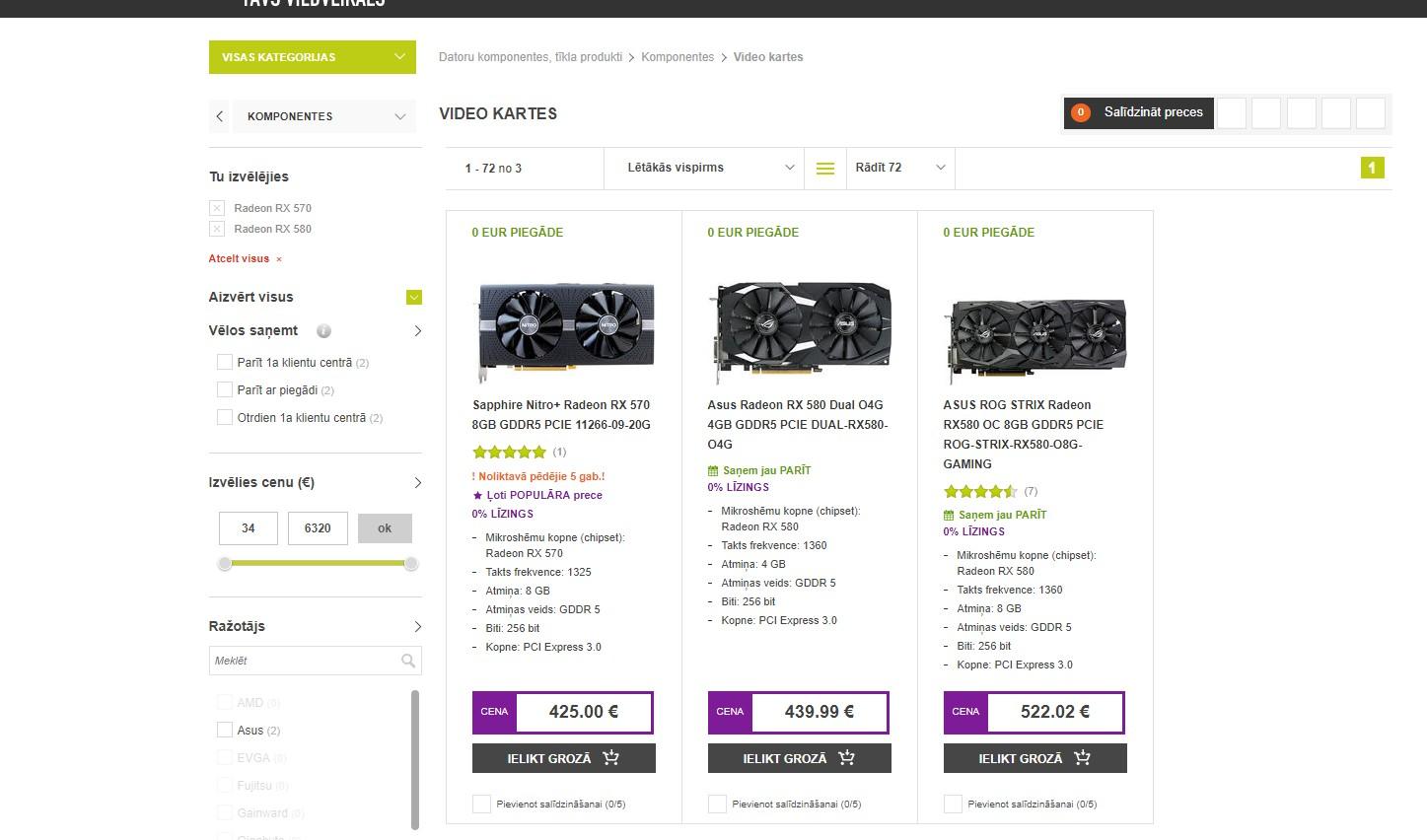Image resolution: width=1427 pixels, height=840 pixels.
Task: Click the Sapphire Nitro+ five-star rating
Action: 509,453
